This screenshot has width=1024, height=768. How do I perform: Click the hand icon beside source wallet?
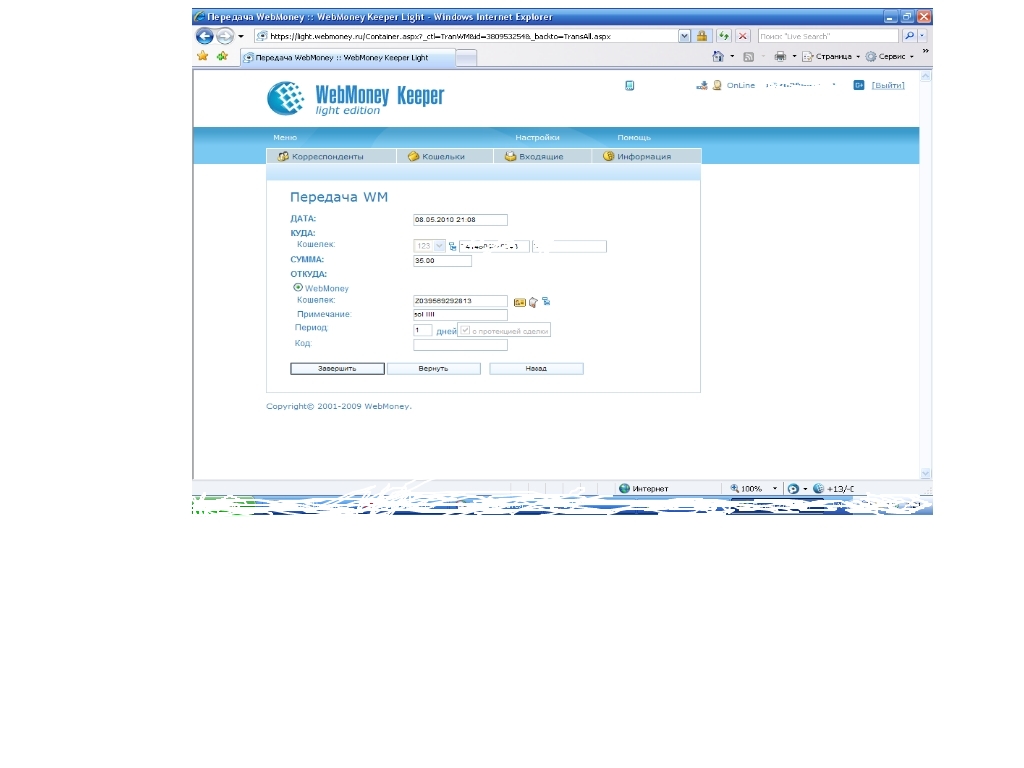(533, 302)
